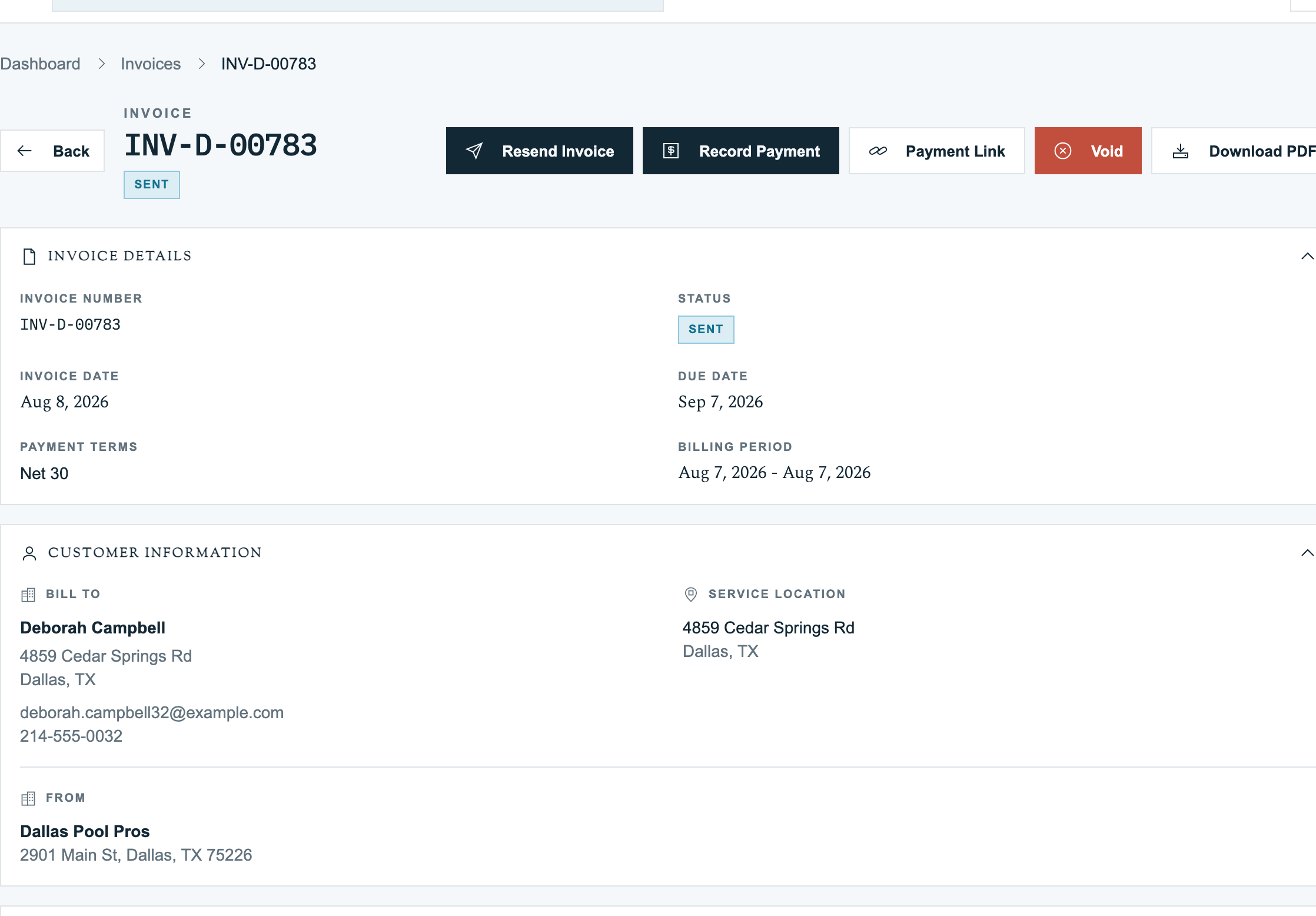Collapse the Customer Information section

click(x=1307, y=553)
